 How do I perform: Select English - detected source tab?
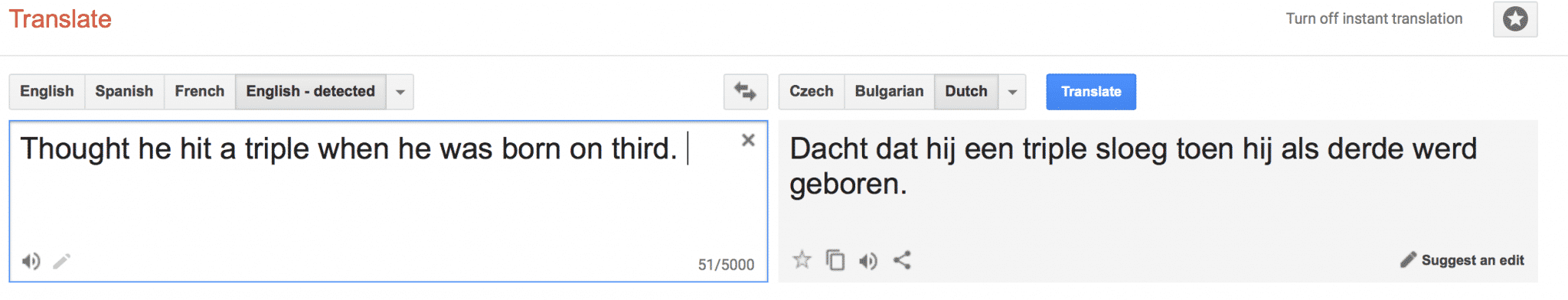tap(311, 92)
